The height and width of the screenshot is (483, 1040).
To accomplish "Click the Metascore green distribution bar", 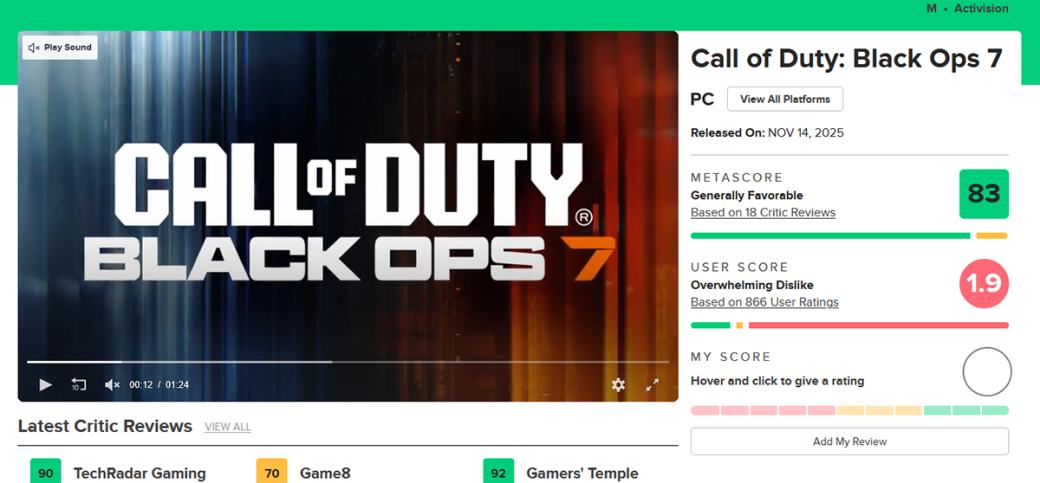I will [830, 236].
